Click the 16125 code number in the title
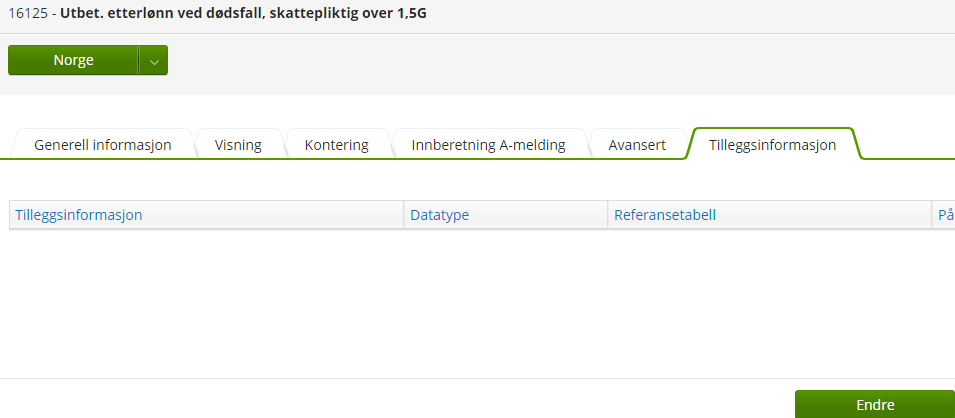 (27, 15)
